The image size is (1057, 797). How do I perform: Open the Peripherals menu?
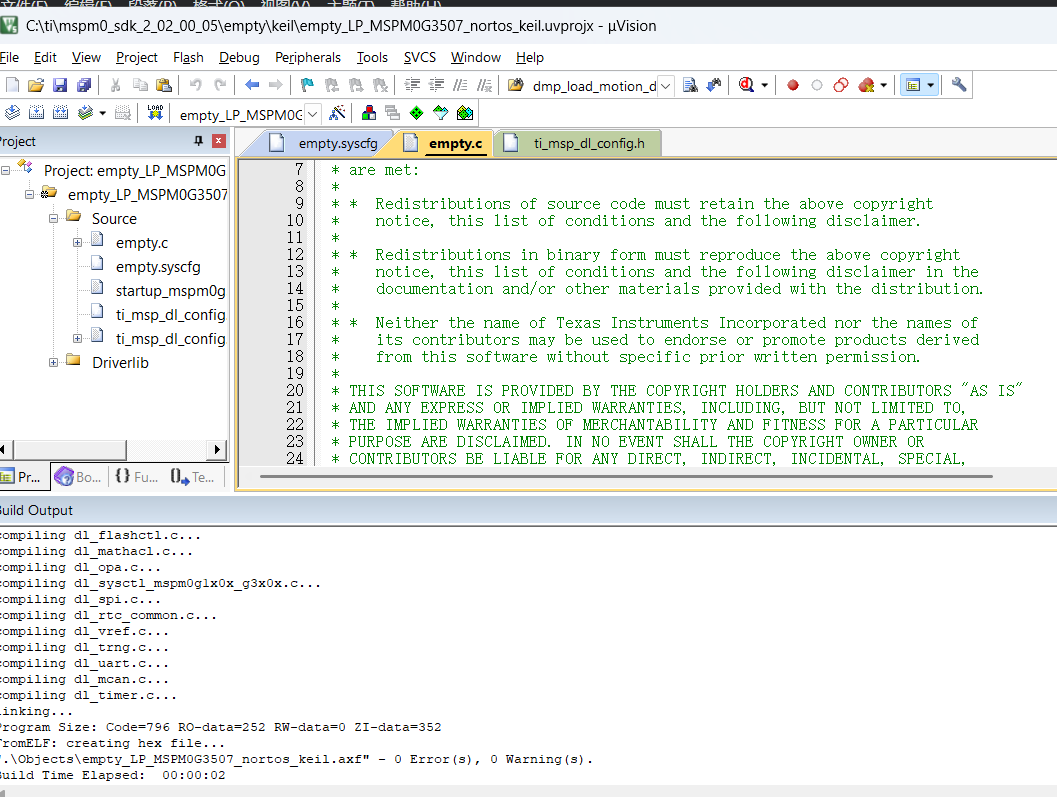tap(307, 57)
